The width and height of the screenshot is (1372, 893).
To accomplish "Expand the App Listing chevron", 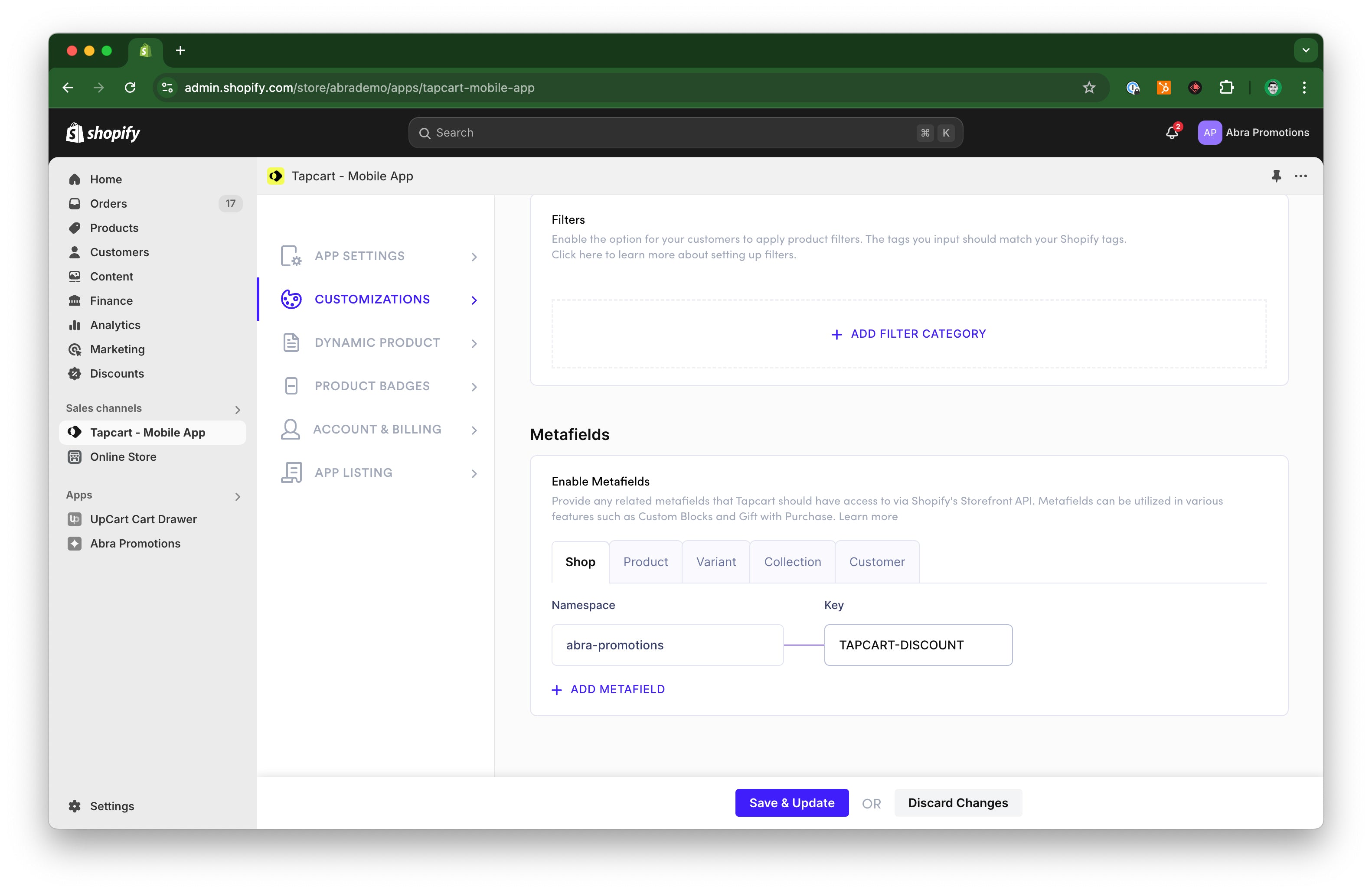I will coord(474,473).
